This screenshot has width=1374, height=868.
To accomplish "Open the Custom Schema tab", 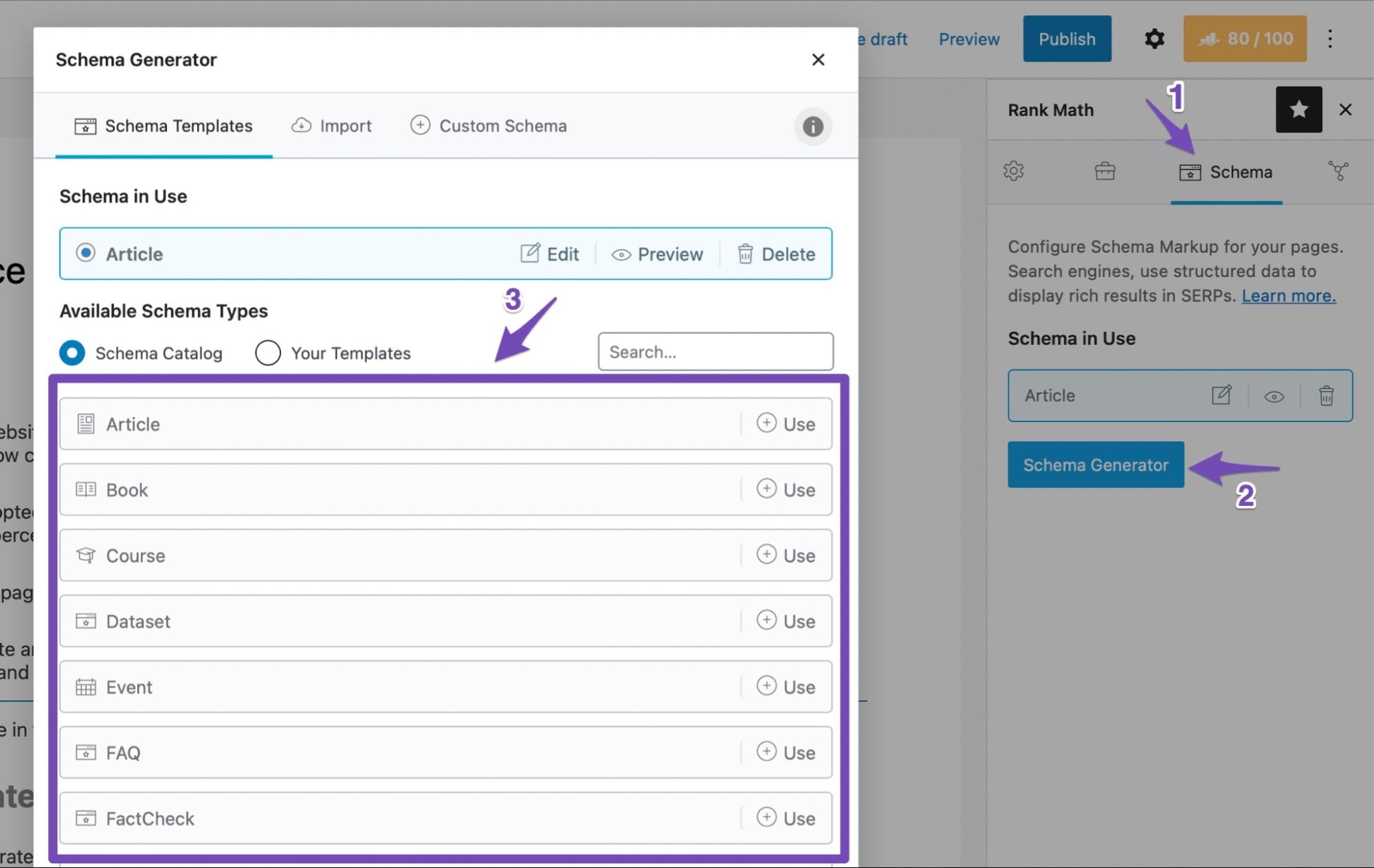I will point(489,126).
